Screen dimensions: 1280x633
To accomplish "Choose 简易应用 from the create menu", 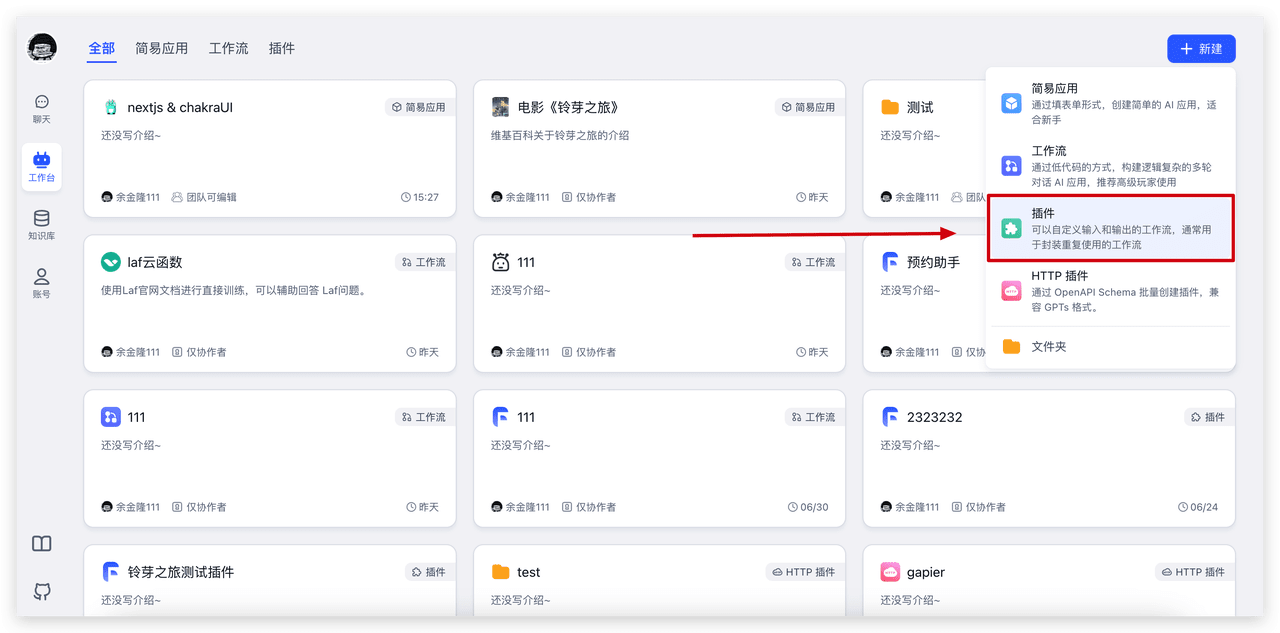I will tap(1110, 104).
